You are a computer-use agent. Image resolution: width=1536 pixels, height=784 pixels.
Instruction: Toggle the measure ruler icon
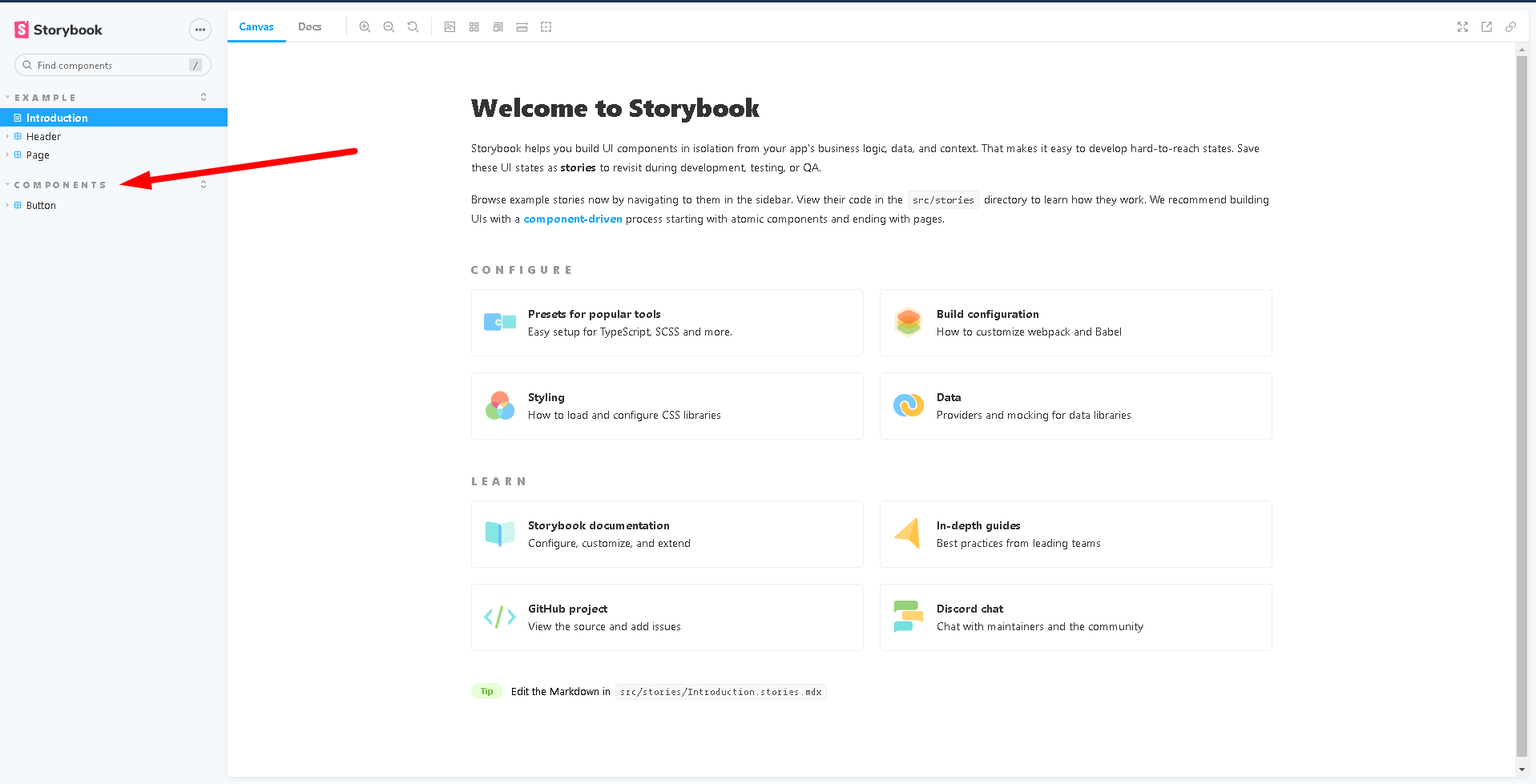522,27
